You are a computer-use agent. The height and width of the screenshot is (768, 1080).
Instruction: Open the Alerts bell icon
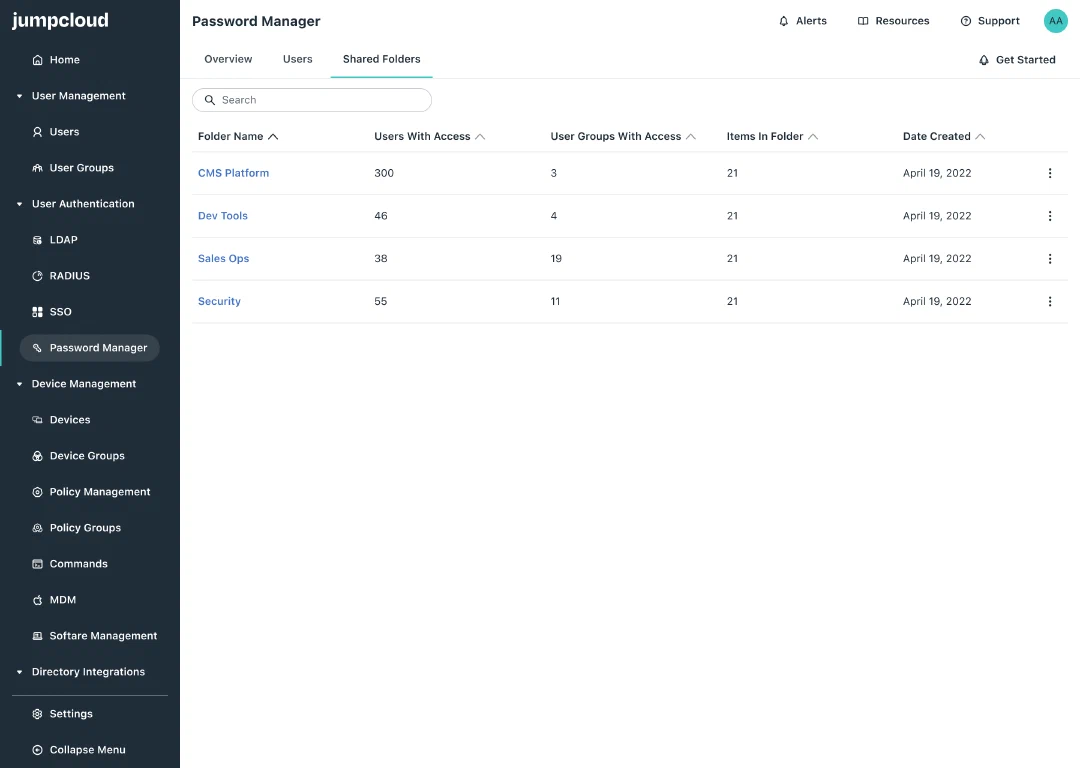point(784,21)
